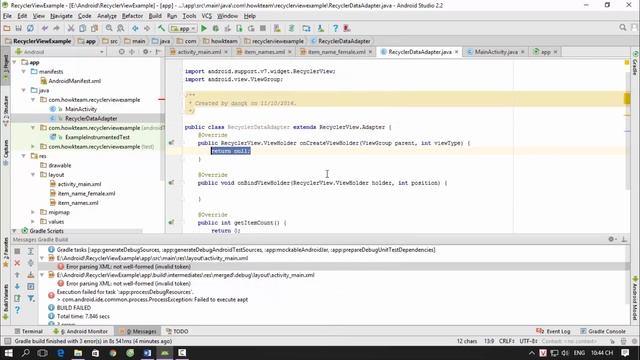Image resolution: width=640 pixels, height=360 pixels.
Task: Switch to MainActivity.java editor tab
Action: pos(496,52)
